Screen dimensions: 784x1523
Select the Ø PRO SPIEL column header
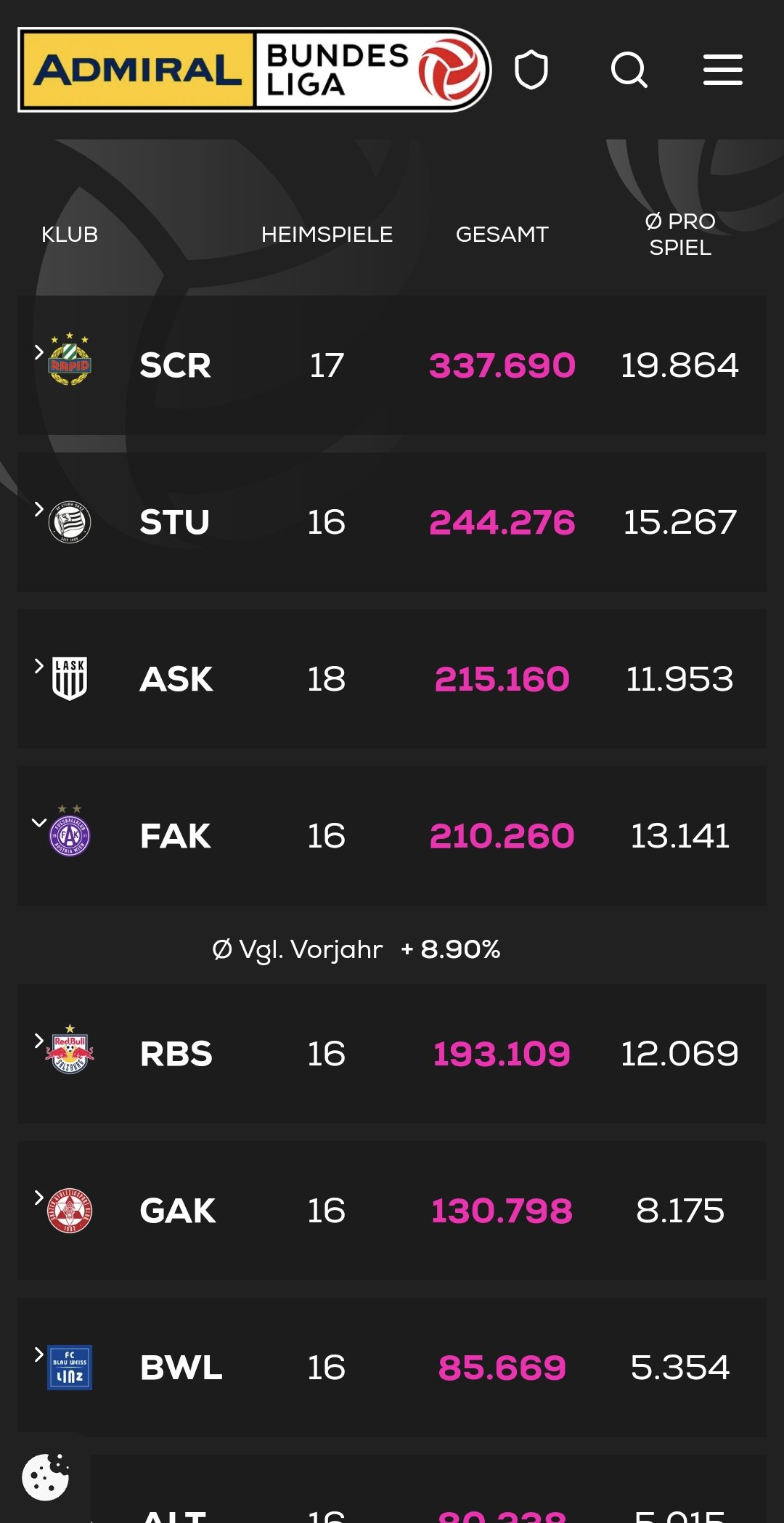680,235
